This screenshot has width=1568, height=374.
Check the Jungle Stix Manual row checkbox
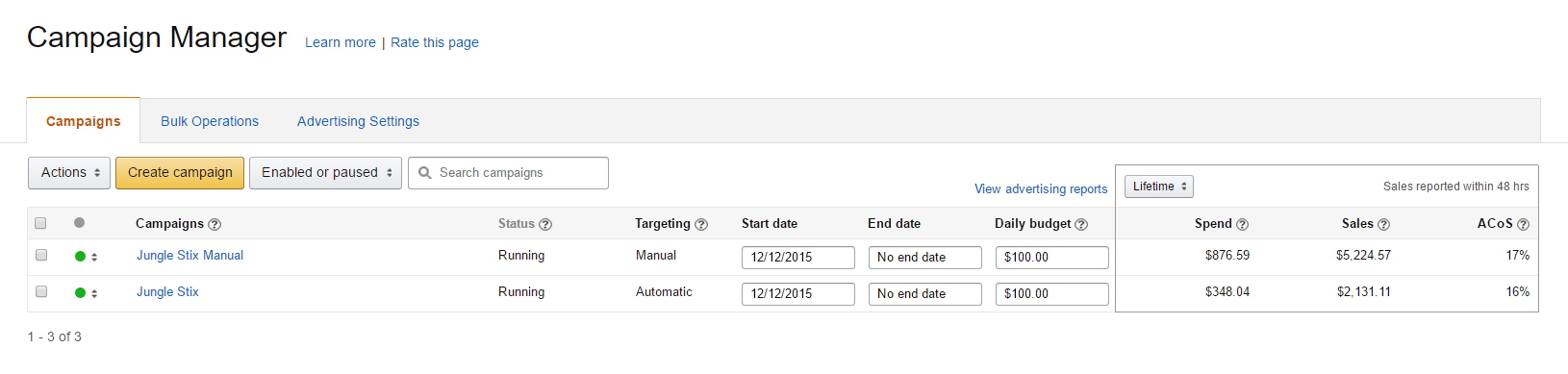(x=41, y=255)
